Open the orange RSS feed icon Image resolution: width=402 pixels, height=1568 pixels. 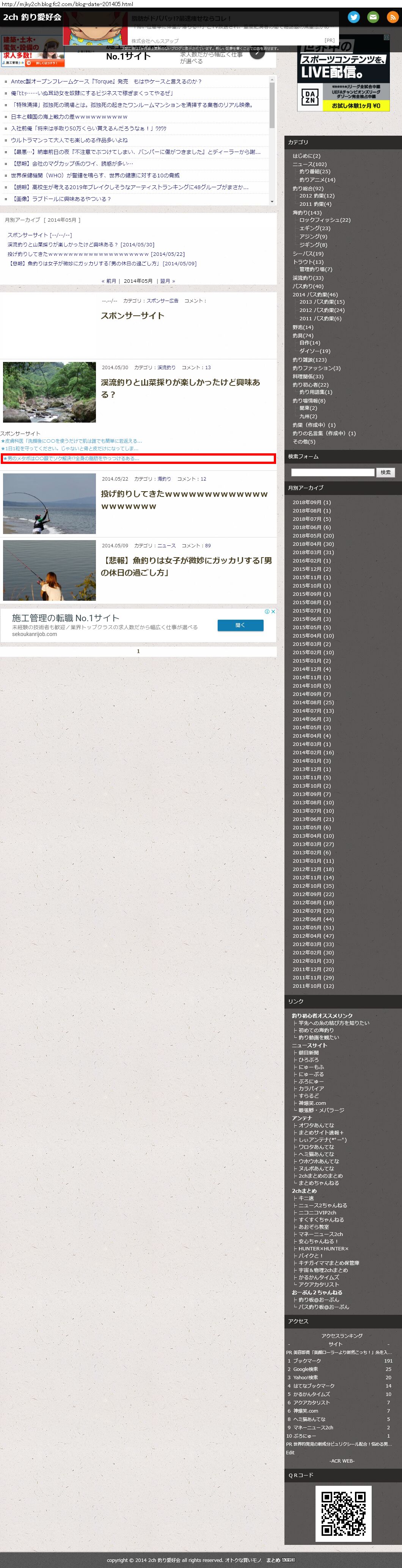point(393,17)
